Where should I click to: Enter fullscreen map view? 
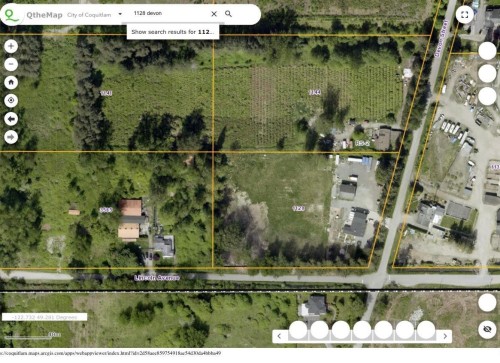pos(465,15)
